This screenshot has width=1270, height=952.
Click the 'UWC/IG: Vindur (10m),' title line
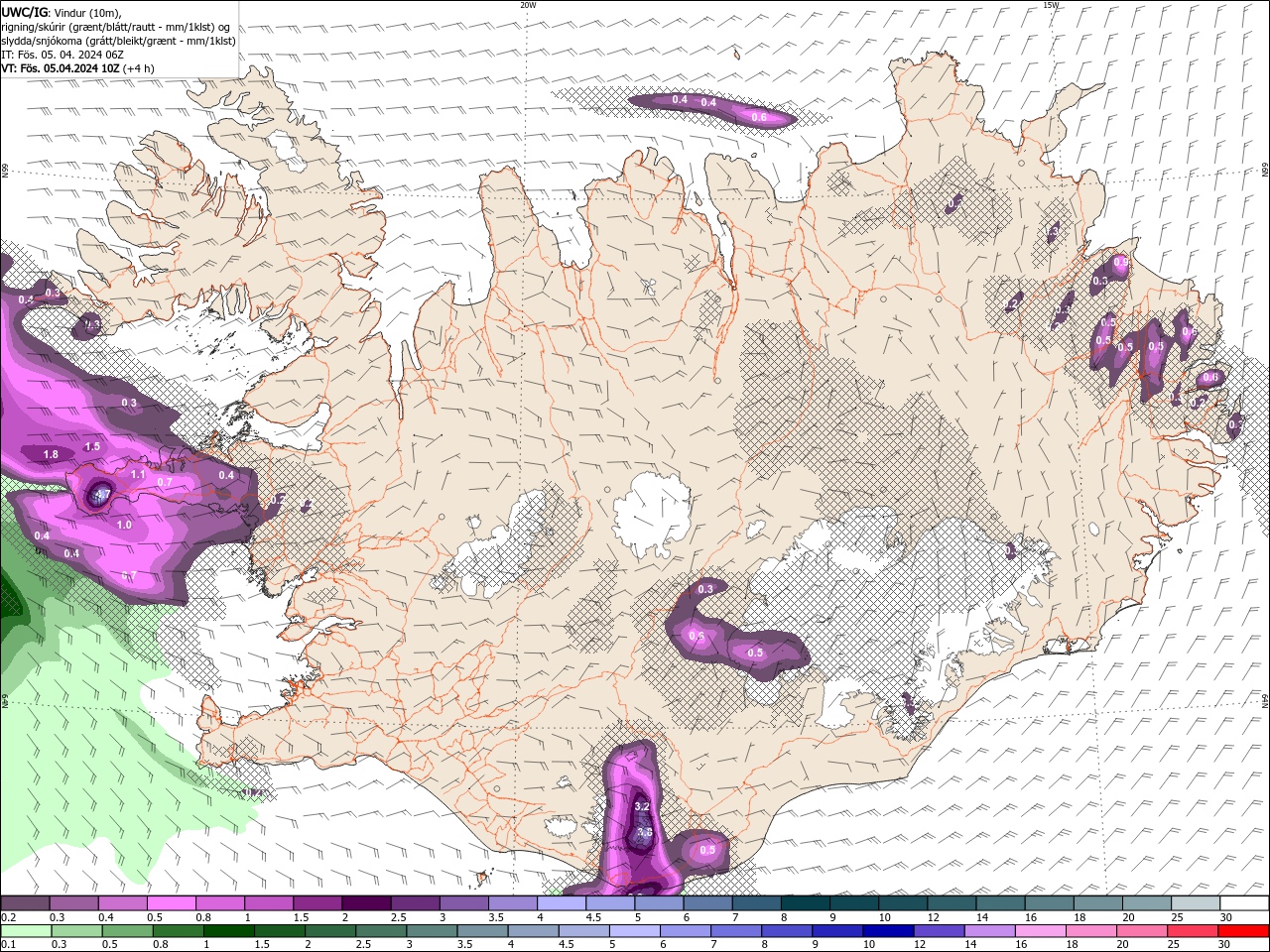tap(60, 12)
